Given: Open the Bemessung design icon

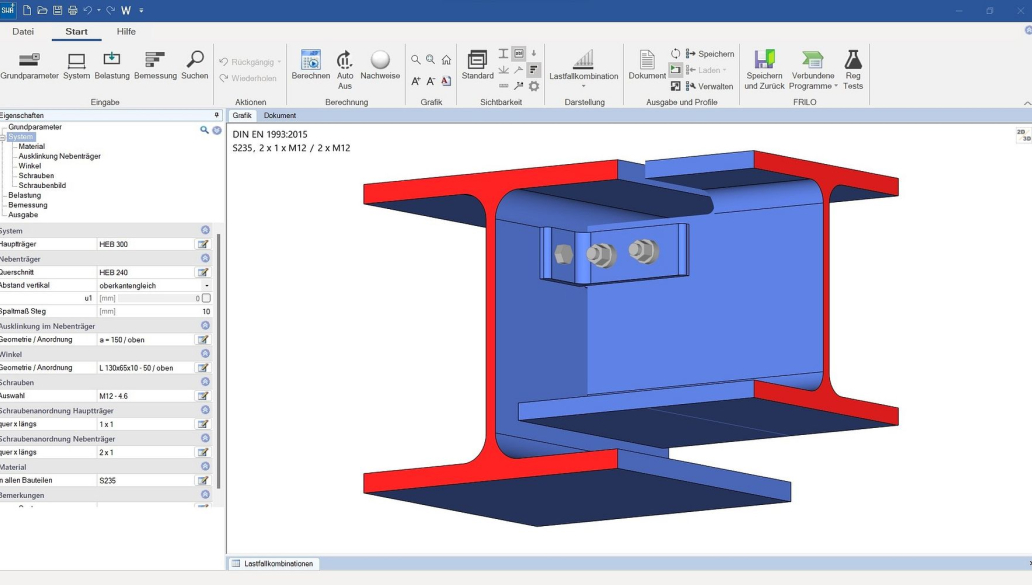Looking at the screenshot, I should coord(155,60).
